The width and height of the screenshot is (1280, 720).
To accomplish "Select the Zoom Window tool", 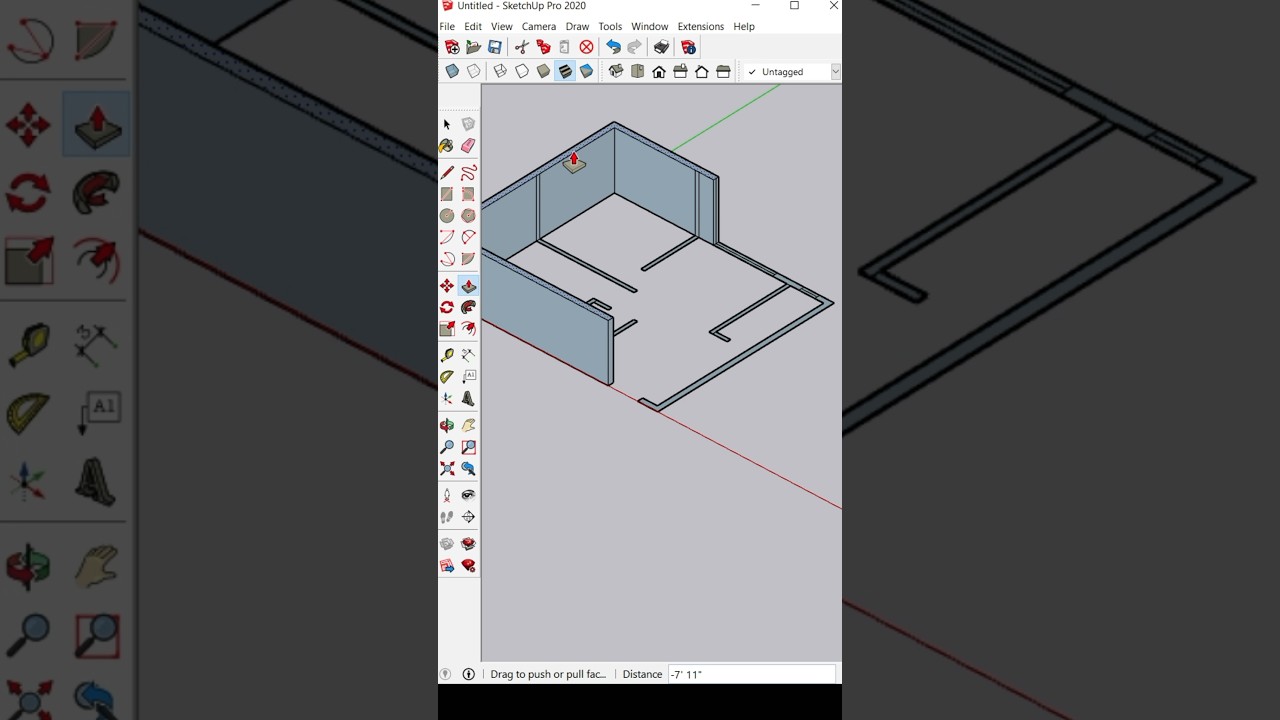I will point(468,447).
